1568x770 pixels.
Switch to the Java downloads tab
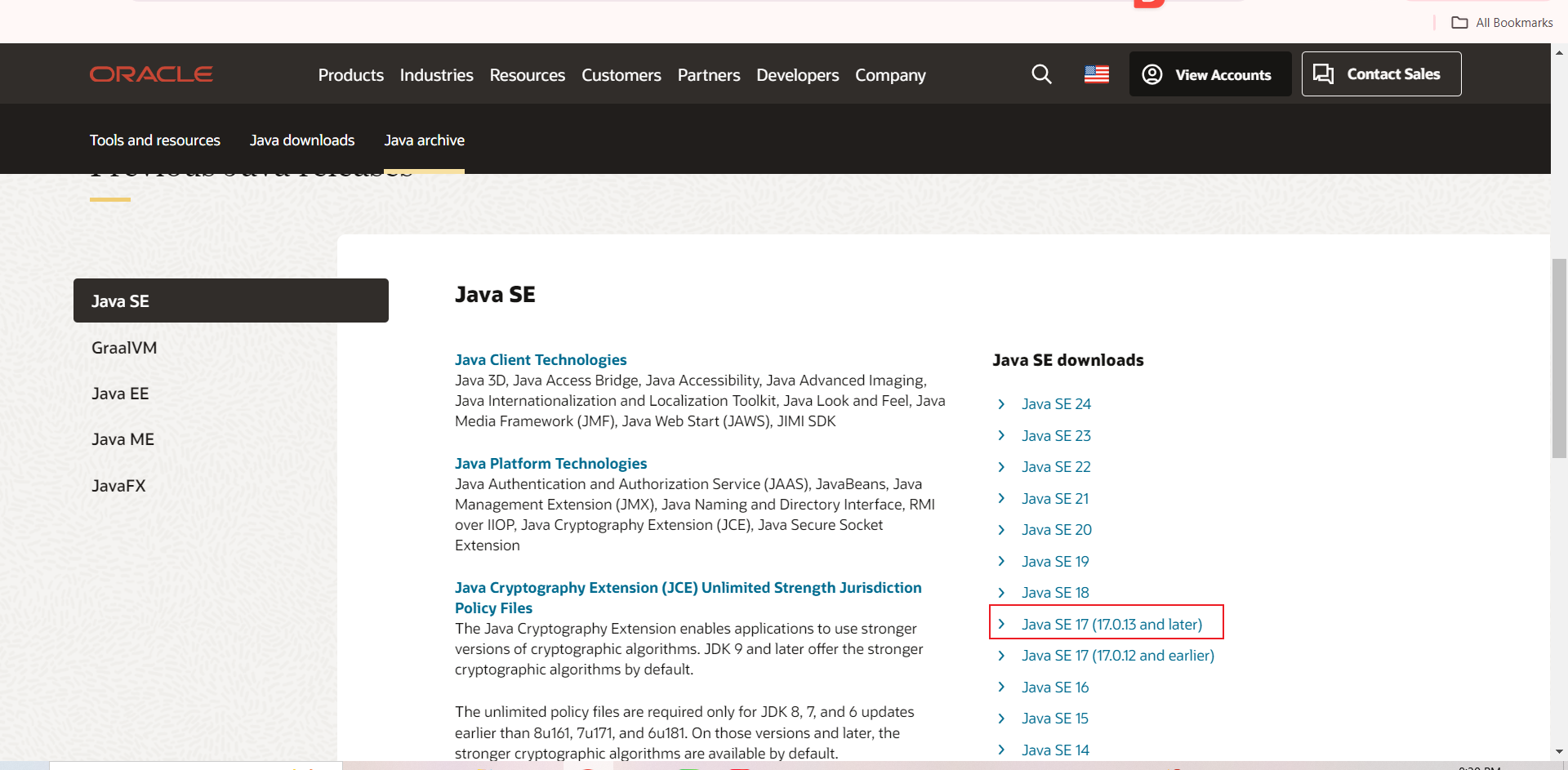pos(301,140)
